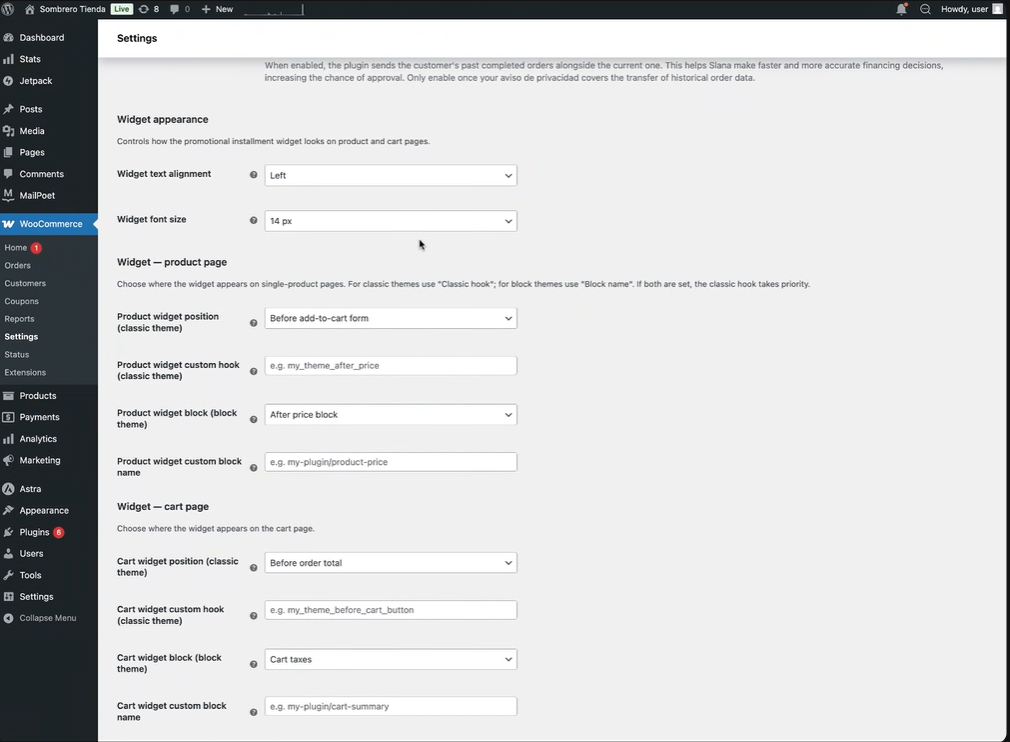Click the Payments dollar icon
Viewport: 1010px width, 742px height.
[x=8, y=417]
